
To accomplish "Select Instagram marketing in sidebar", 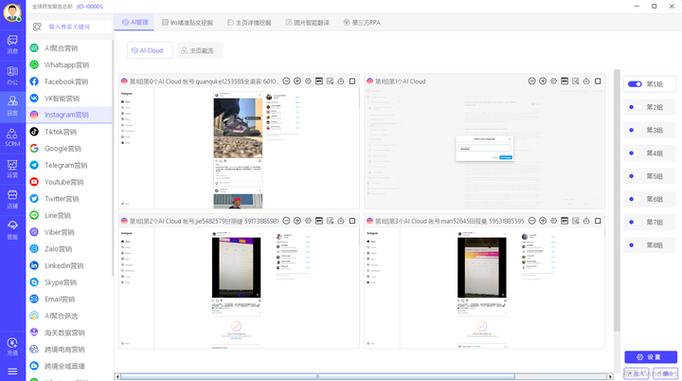I will 69,115.
